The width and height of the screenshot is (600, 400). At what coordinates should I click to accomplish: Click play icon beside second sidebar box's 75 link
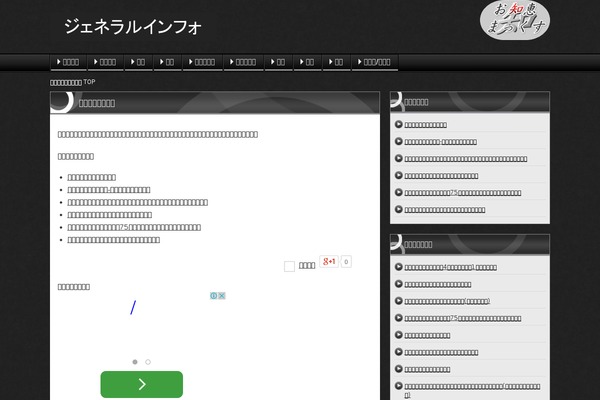click(398, 318)
